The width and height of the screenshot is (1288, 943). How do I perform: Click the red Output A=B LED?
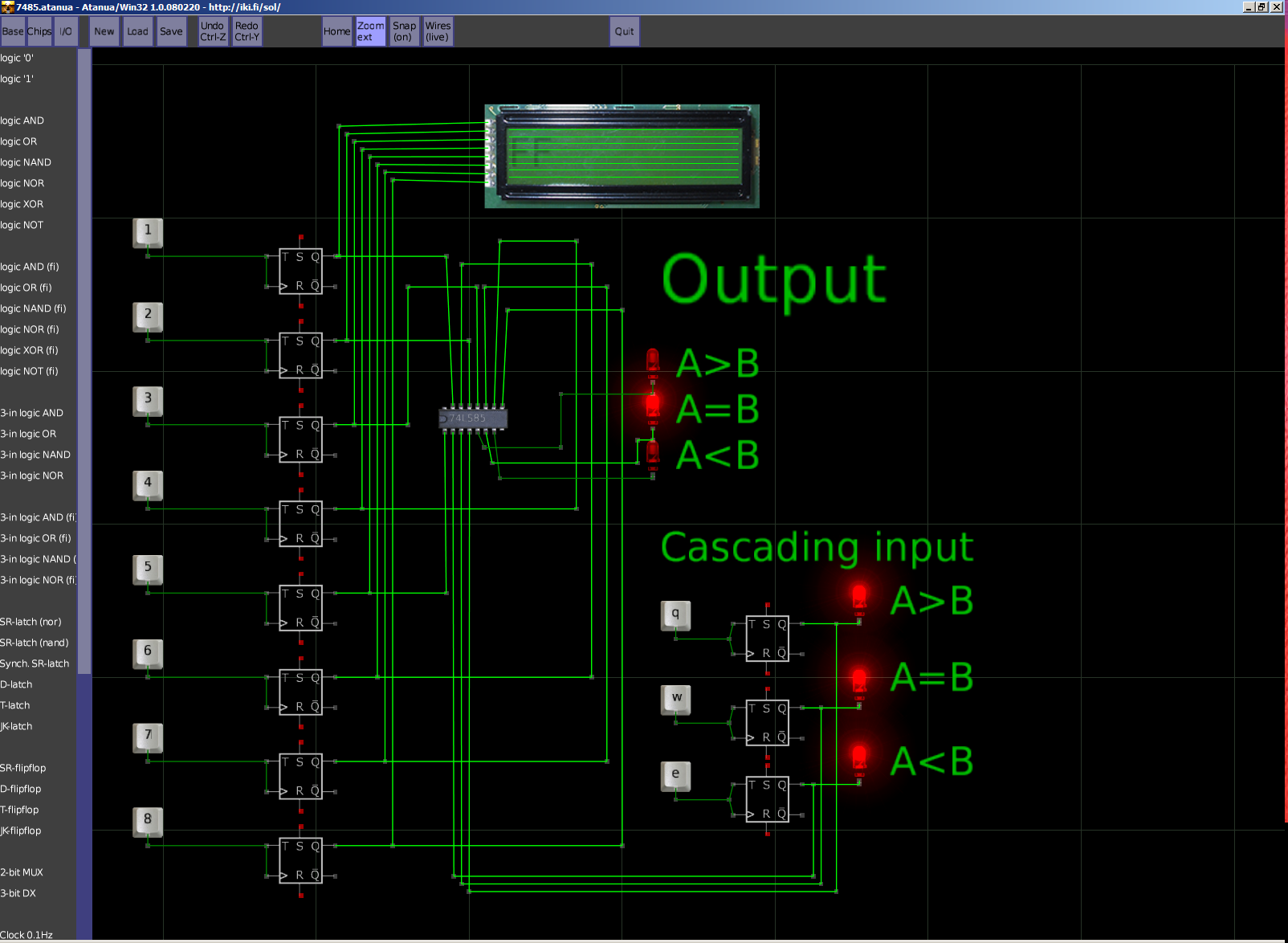(653, 408)
